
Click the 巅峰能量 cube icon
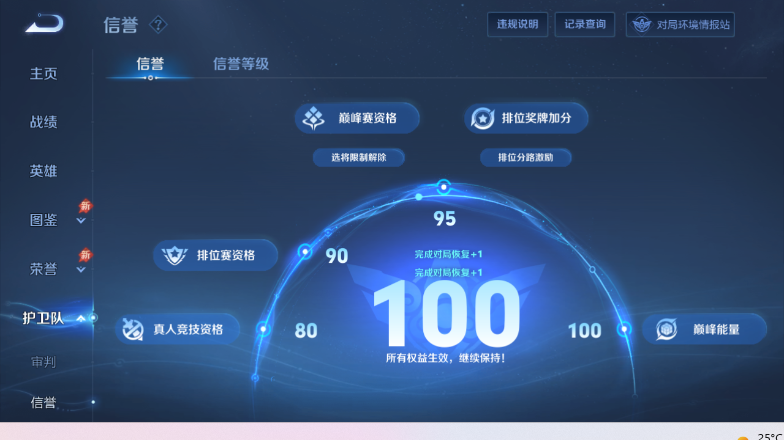coord(666,329)
